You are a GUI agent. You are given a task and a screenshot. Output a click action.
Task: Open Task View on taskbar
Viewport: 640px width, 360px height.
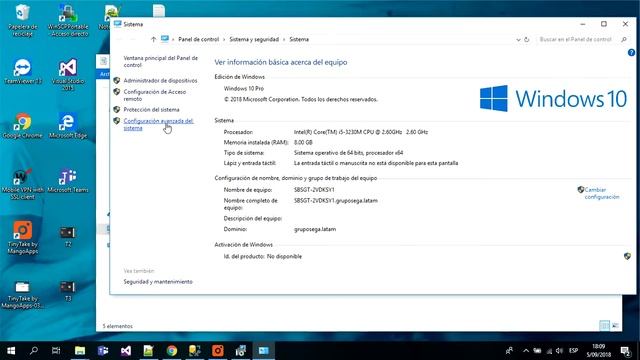[x=56, y=351]
